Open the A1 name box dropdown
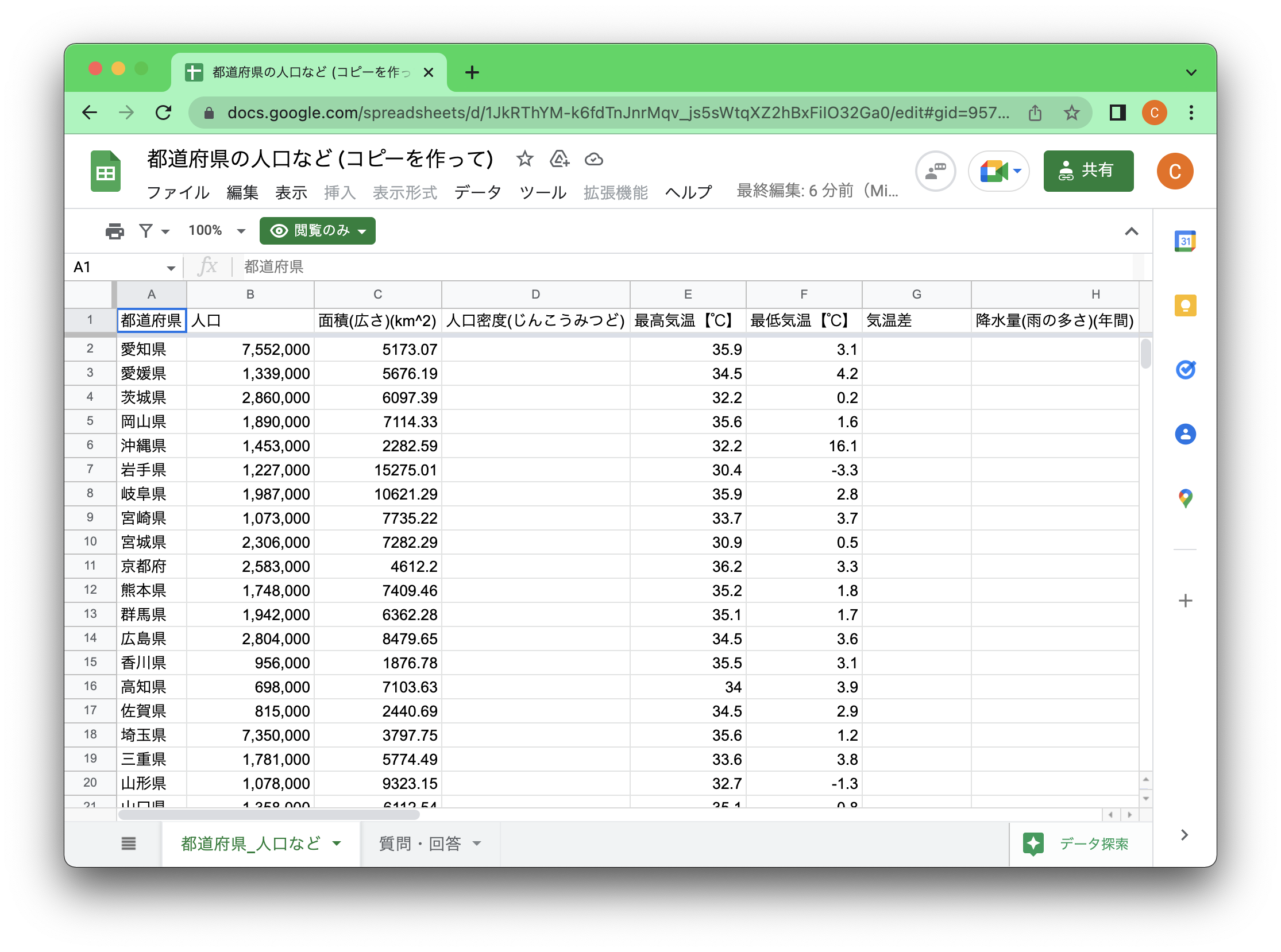 pyautogui.click(x=171, y=268)
